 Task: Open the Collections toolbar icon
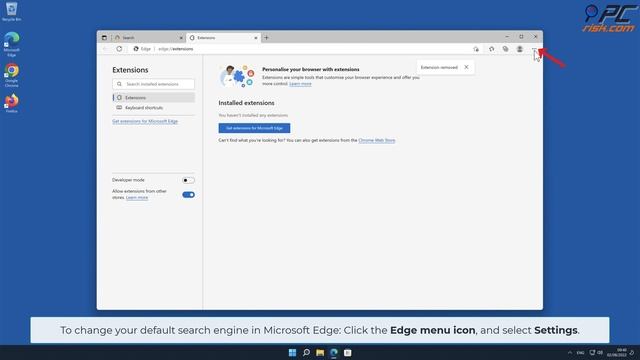coord(505,49)
